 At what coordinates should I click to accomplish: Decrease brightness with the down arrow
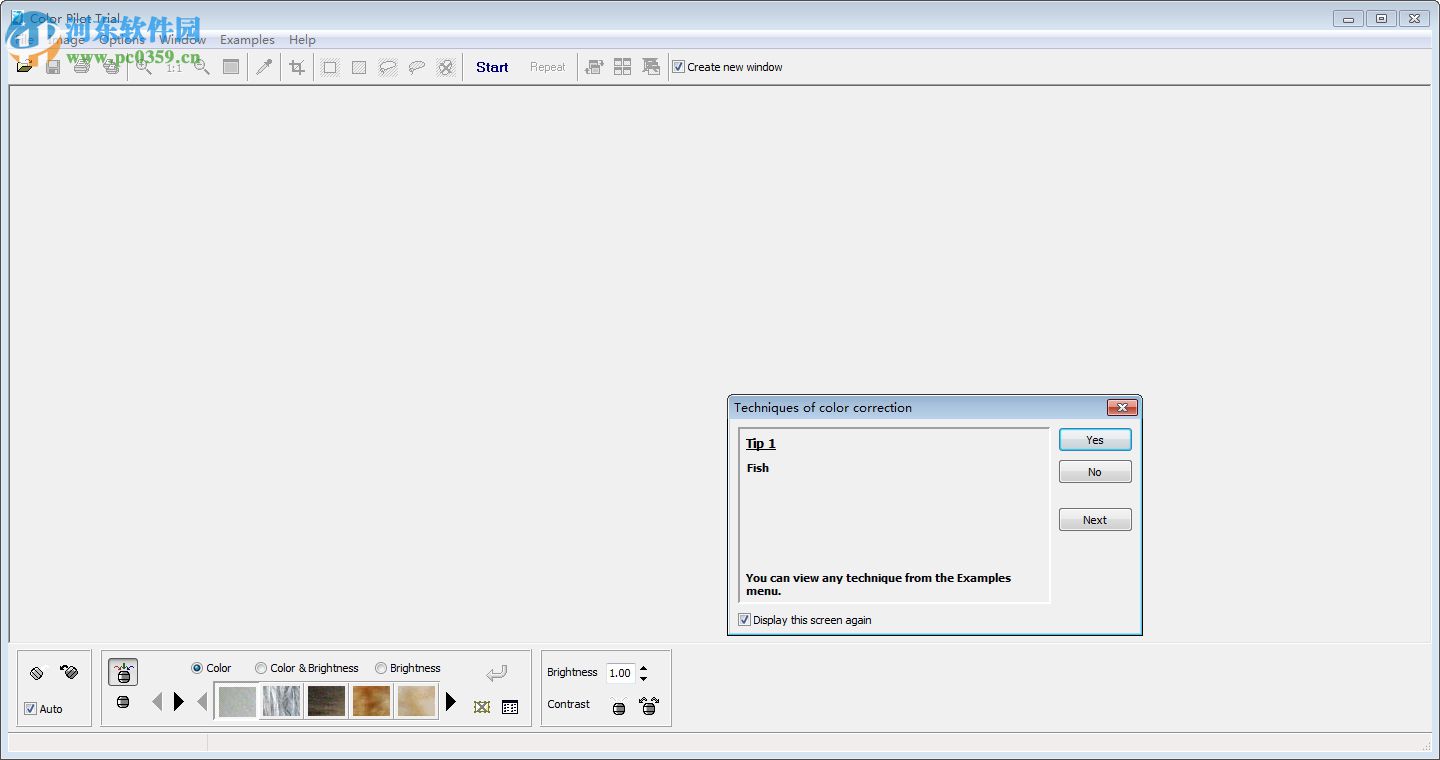click(x=643, y=679)
